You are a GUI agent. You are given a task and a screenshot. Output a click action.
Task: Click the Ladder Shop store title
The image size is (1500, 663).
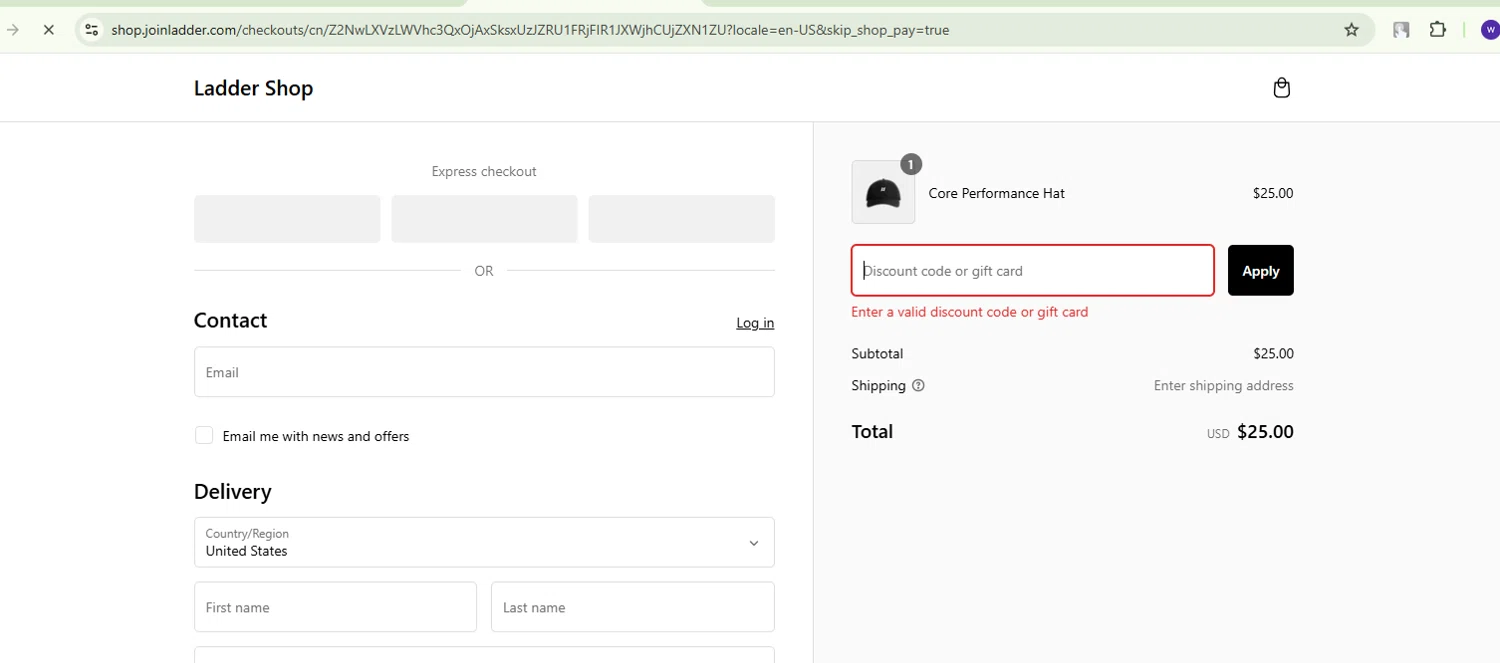253,88
